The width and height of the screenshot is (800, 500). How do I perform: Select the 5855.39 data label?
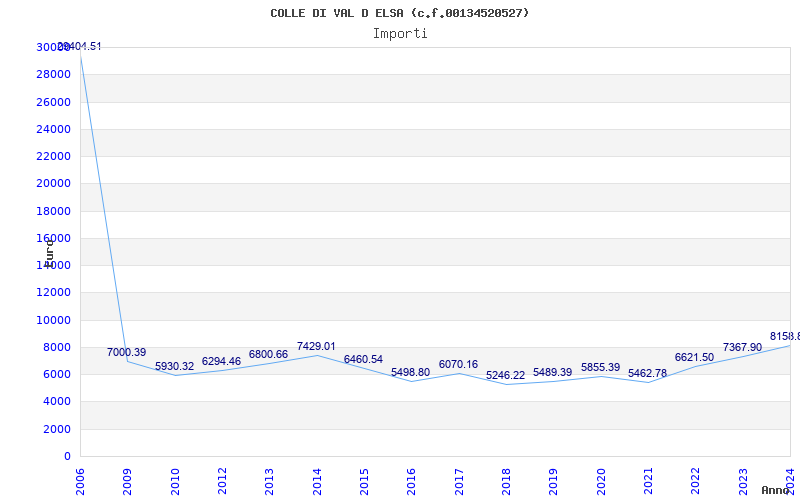pyautogui.click(x=601, y=367)
